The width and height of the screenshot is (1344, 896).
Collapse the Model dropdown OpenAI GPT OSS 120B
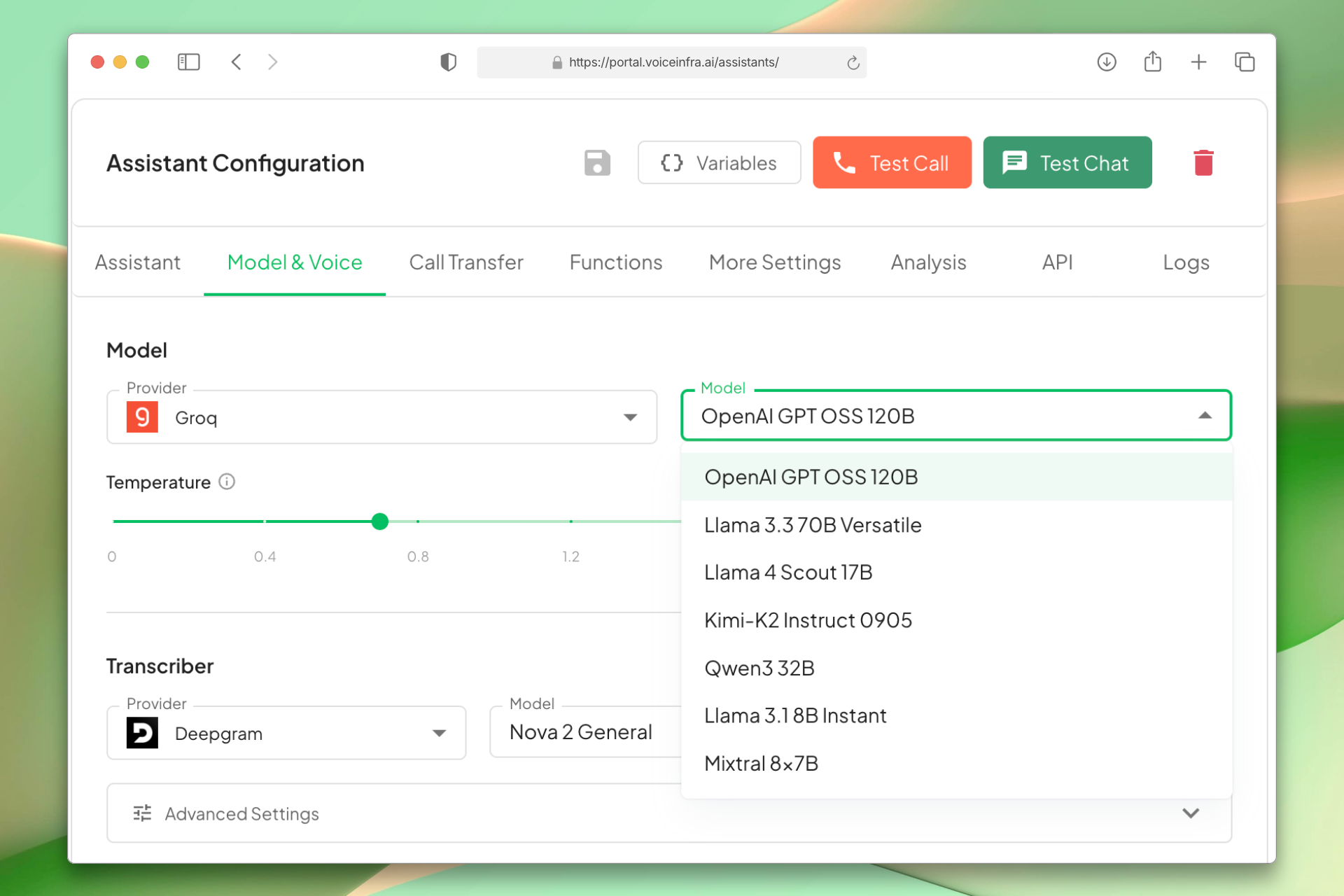[x=956, y=416]
